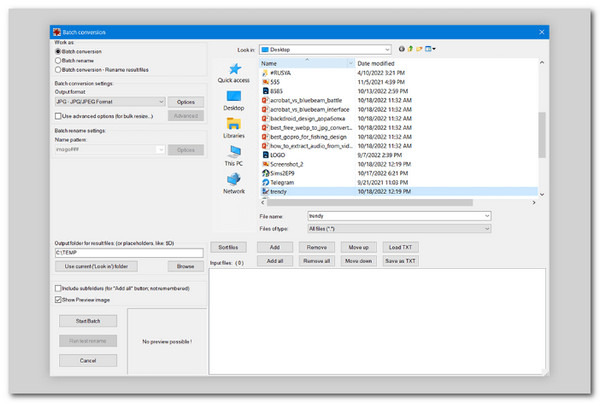Open Network in the places sidebar
The image size is (600, 403).
coord(233,183)
